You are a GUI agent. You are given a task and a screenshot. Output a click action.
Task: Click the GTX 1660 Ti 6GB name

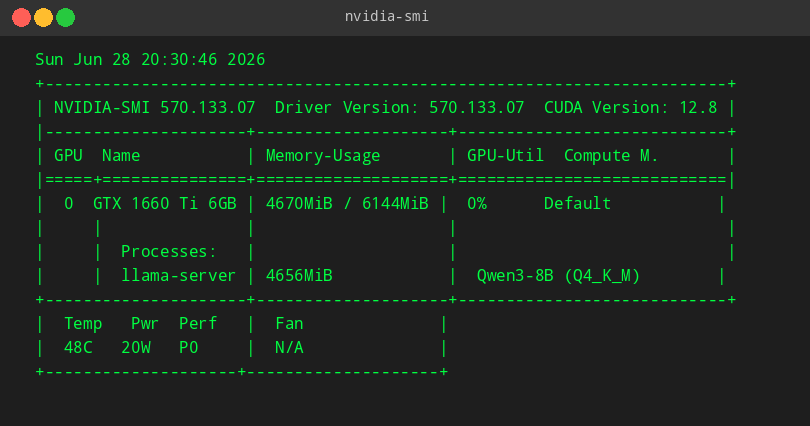coord(164,203)
